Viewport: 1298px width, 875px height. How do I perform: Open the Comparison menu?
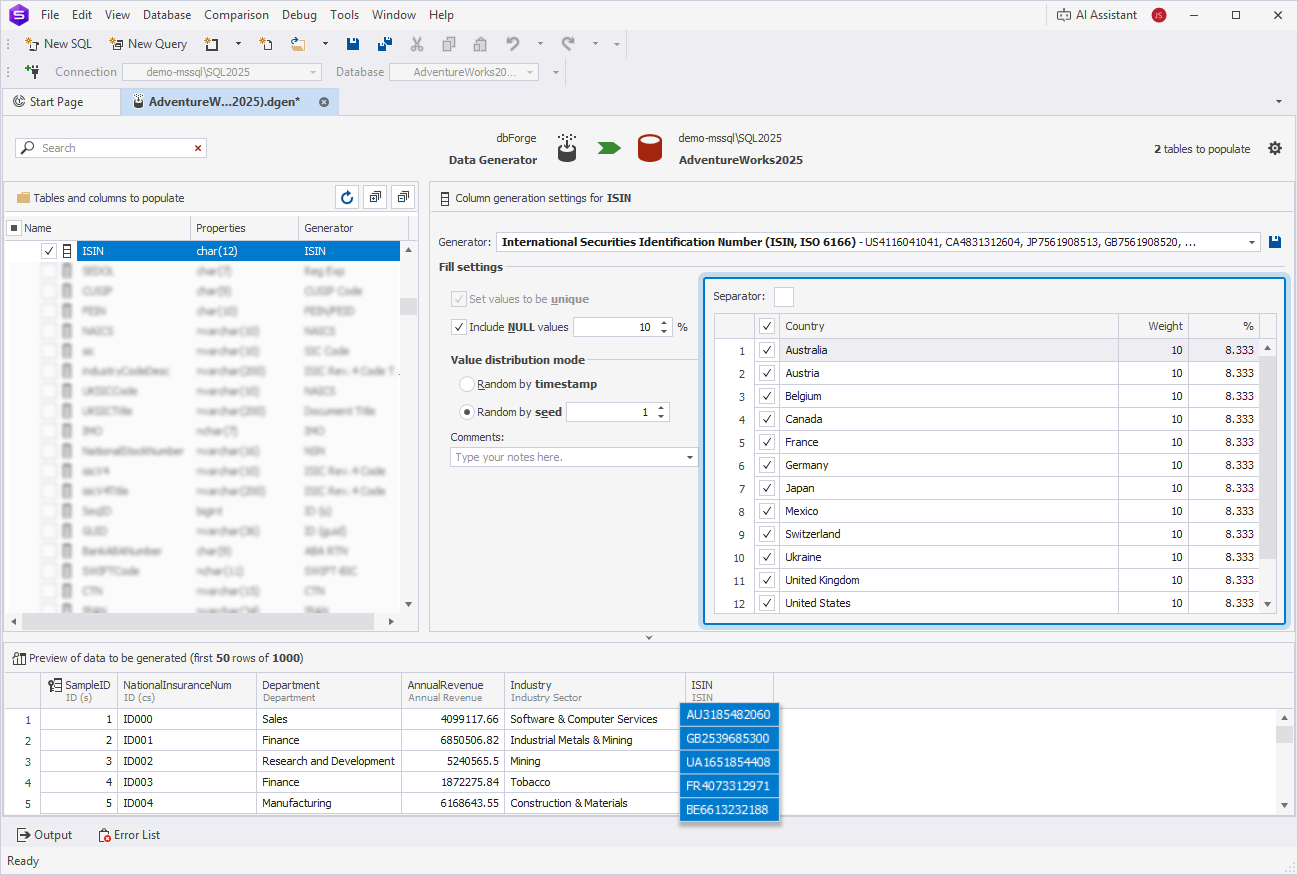coord(236,15)
